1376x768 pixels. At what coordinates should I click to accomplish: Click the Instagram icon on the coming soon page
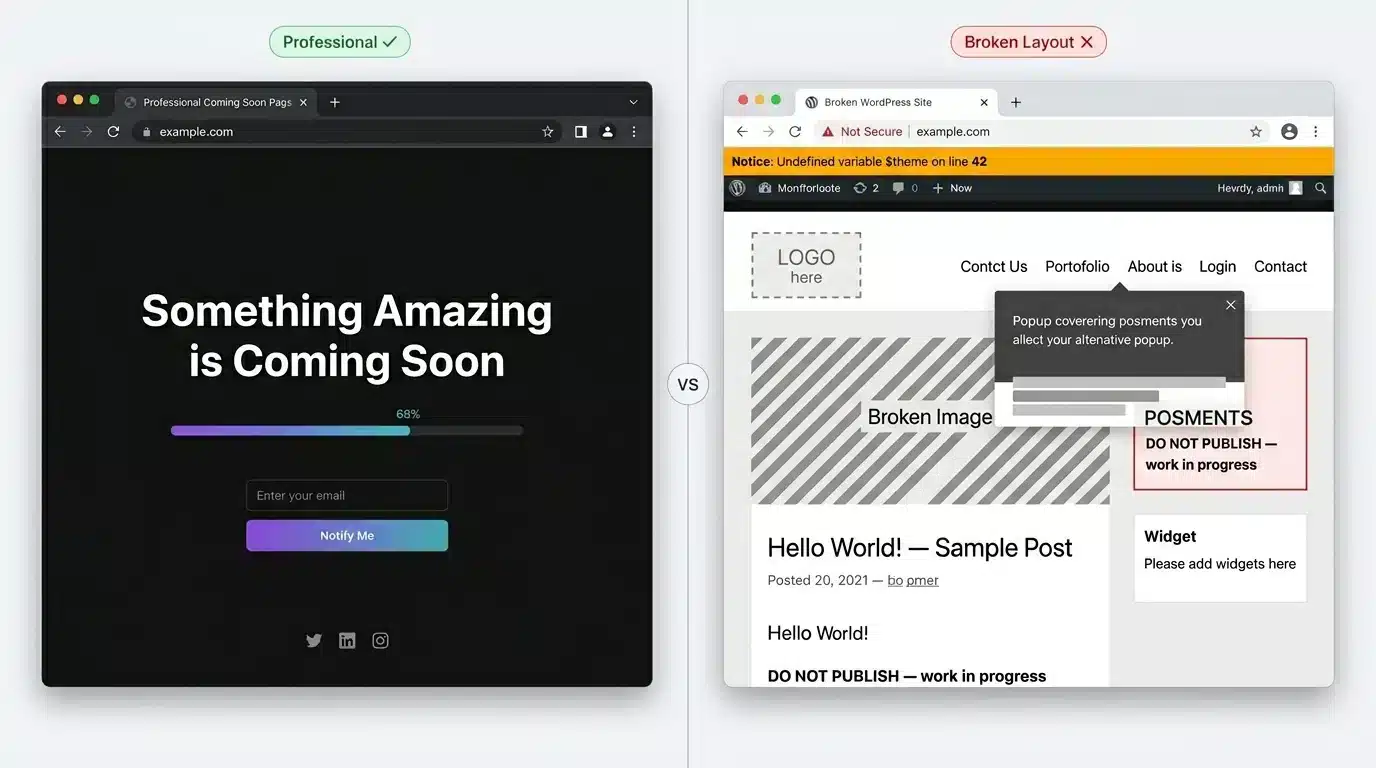tap(380, 640)
